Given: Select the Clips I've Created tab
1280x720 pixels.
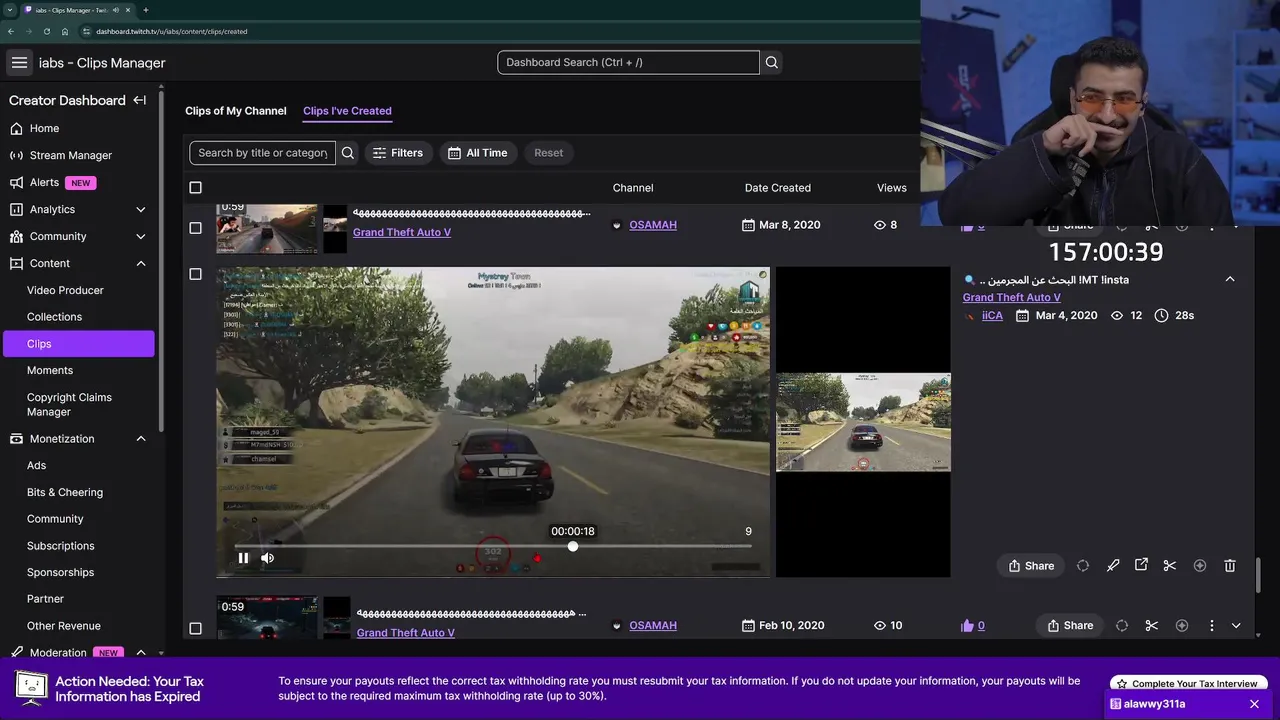Looking at the screenshot, I should click(347, 111).
